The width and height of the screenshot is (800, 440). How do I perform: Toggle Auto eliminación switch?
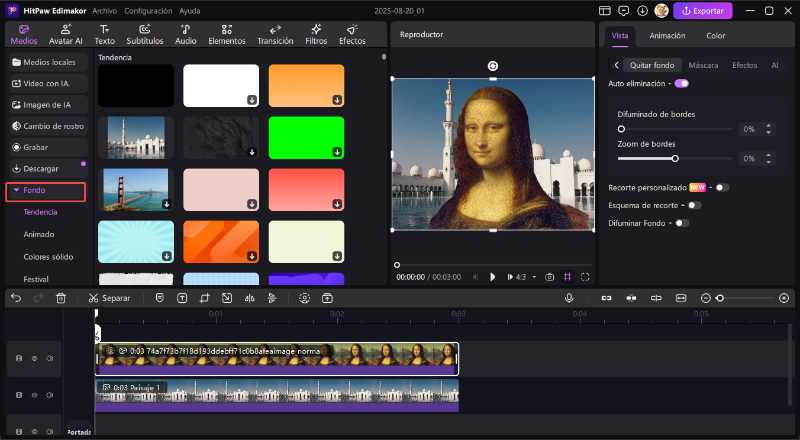point(682,83)
